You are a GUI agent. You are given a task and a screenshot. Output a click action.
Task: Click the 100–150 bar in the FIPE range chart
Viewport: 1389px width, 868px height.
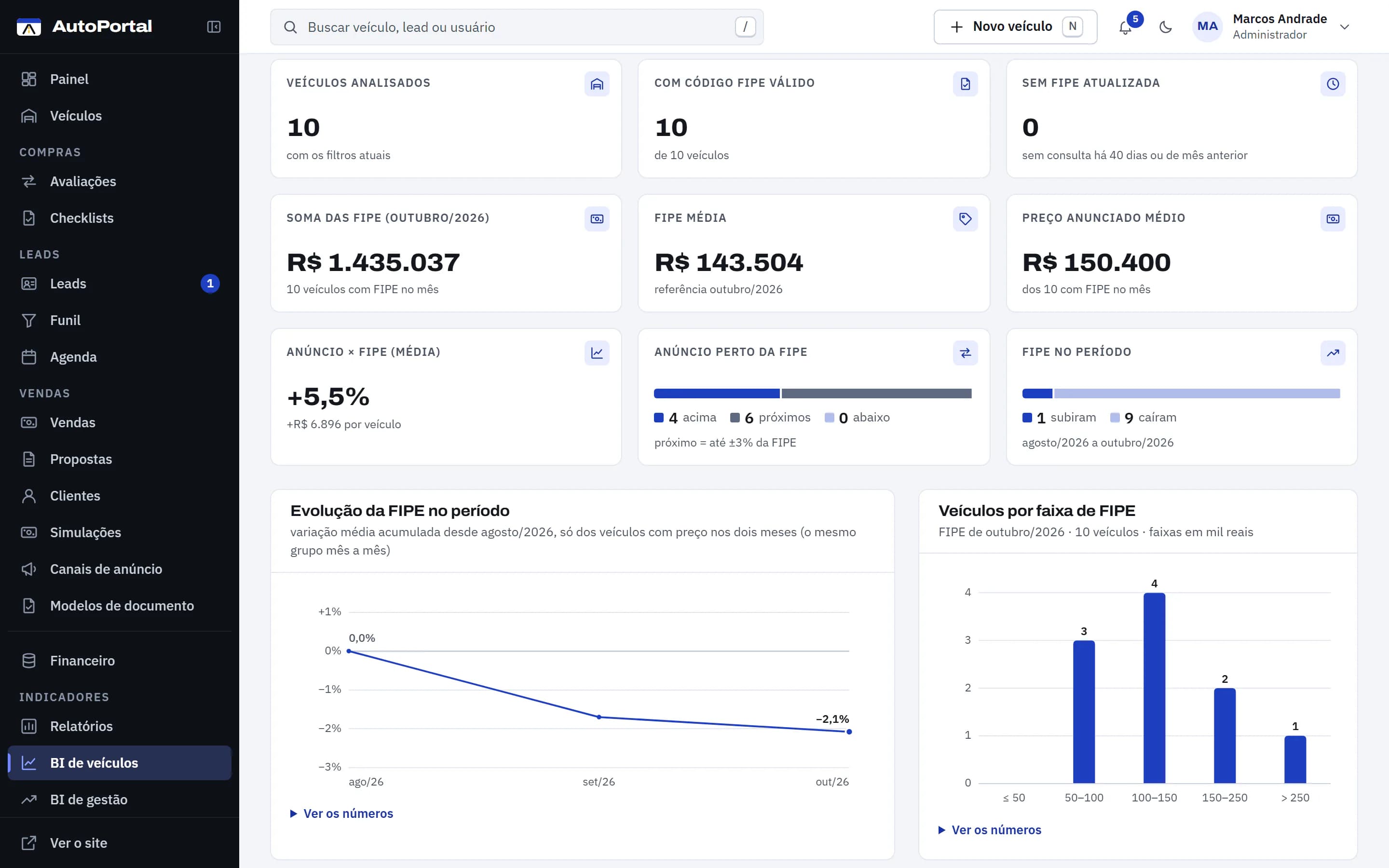point(1154,688)
